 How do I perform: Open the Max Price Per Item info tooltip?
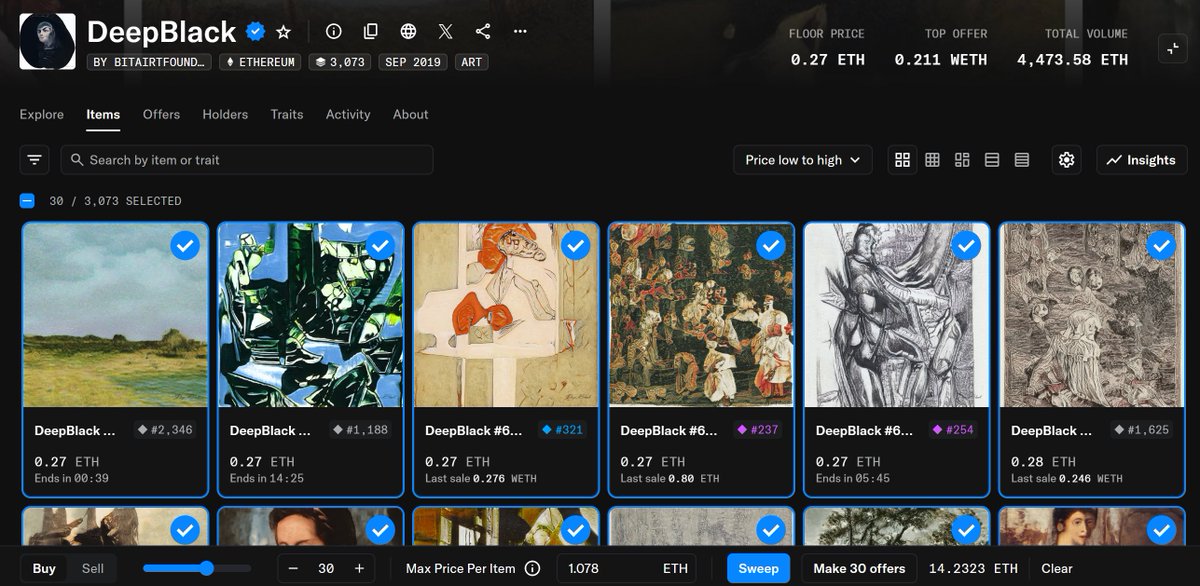click(533, 568)
